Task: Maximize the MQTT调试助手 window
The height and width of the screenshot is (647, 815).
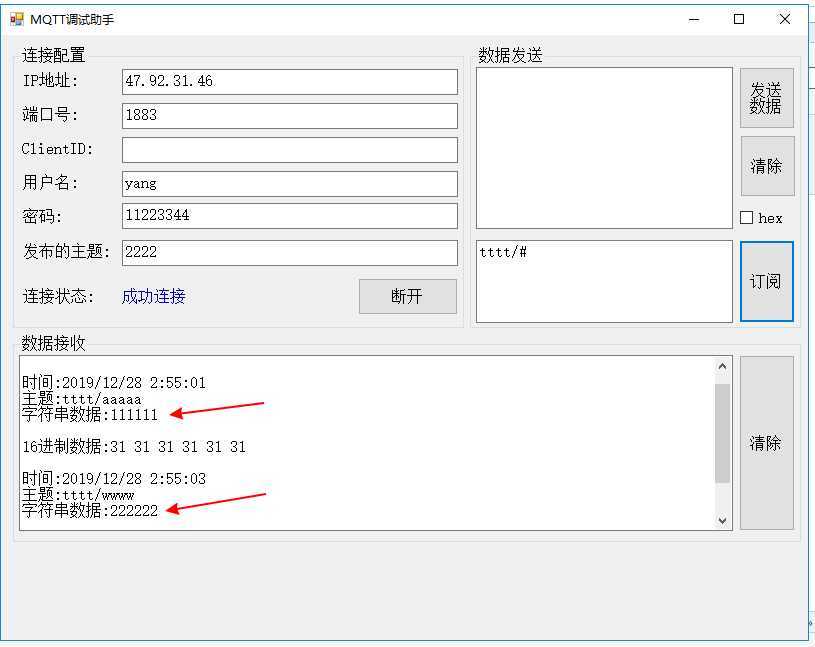Action: [739, 19]
